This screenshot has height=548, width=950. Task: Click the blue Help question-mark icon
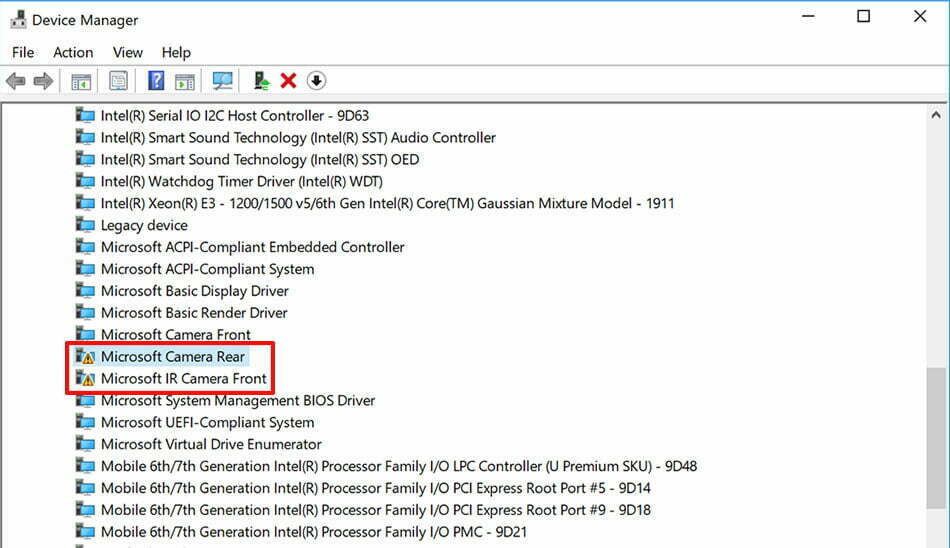156,81
